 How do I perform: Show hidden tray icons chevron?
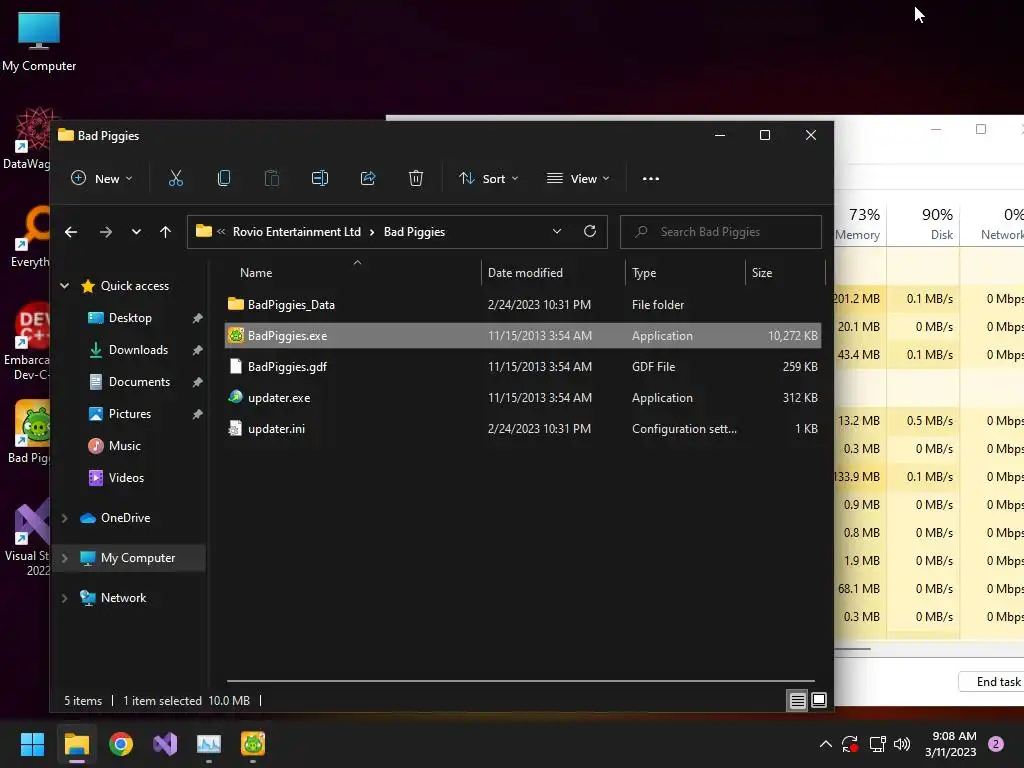click(825, 744)
